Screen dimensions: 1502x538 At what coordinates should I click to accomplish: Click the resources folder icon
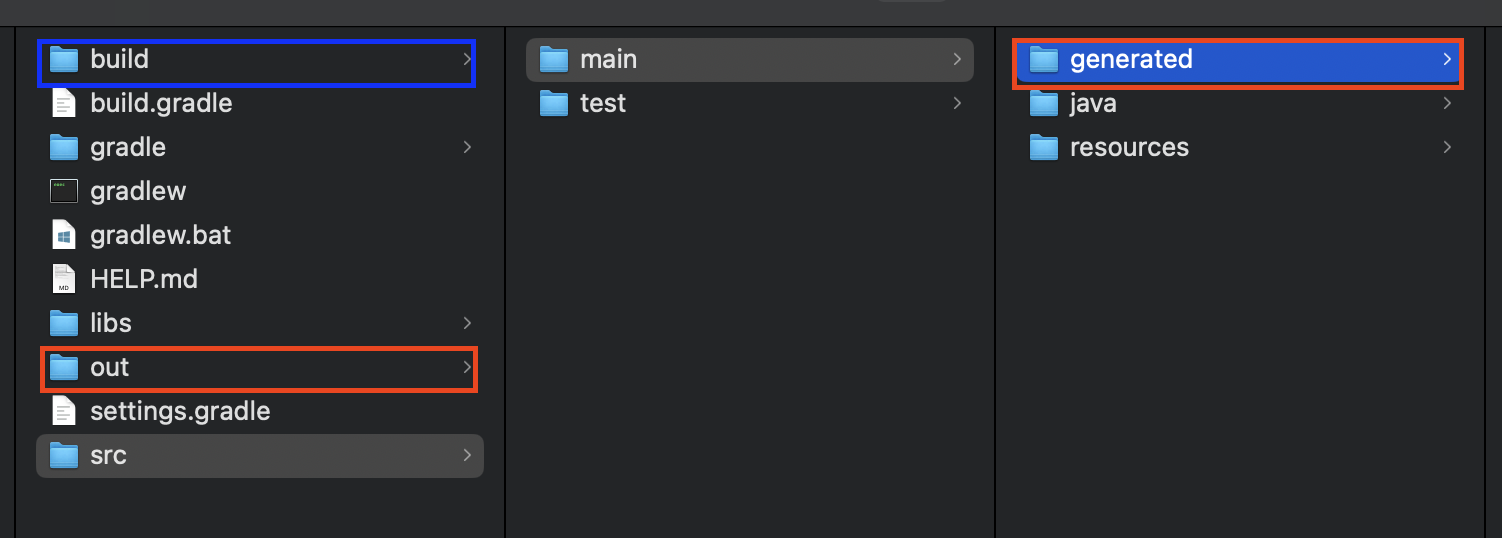pos(1044,148)
